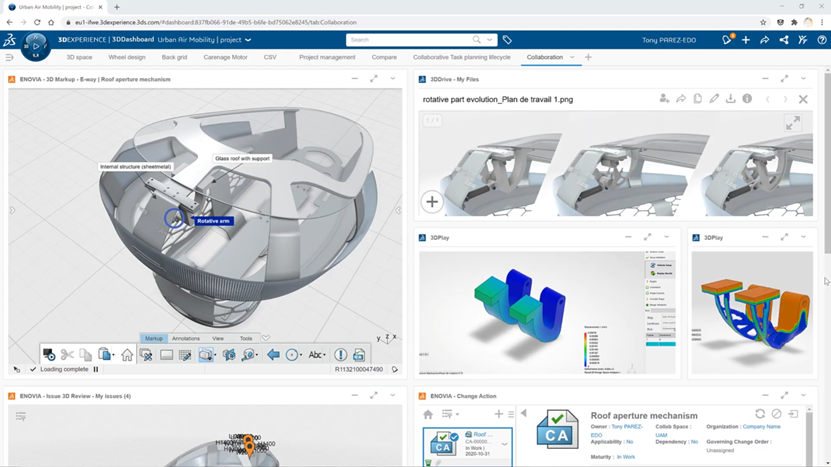Click the copy document icon in 3DDrive

697,99
